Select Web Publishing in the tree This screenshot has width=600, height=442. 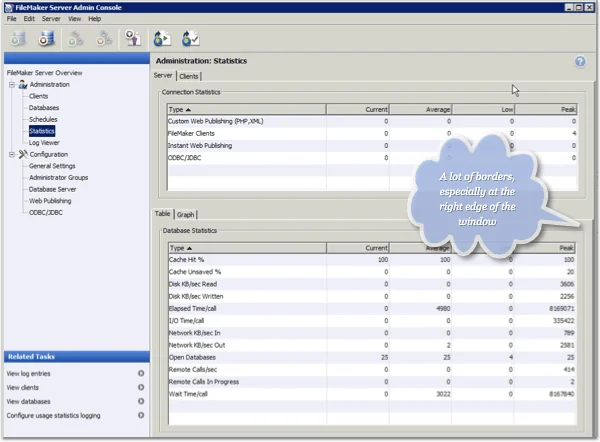coord(50,201)
